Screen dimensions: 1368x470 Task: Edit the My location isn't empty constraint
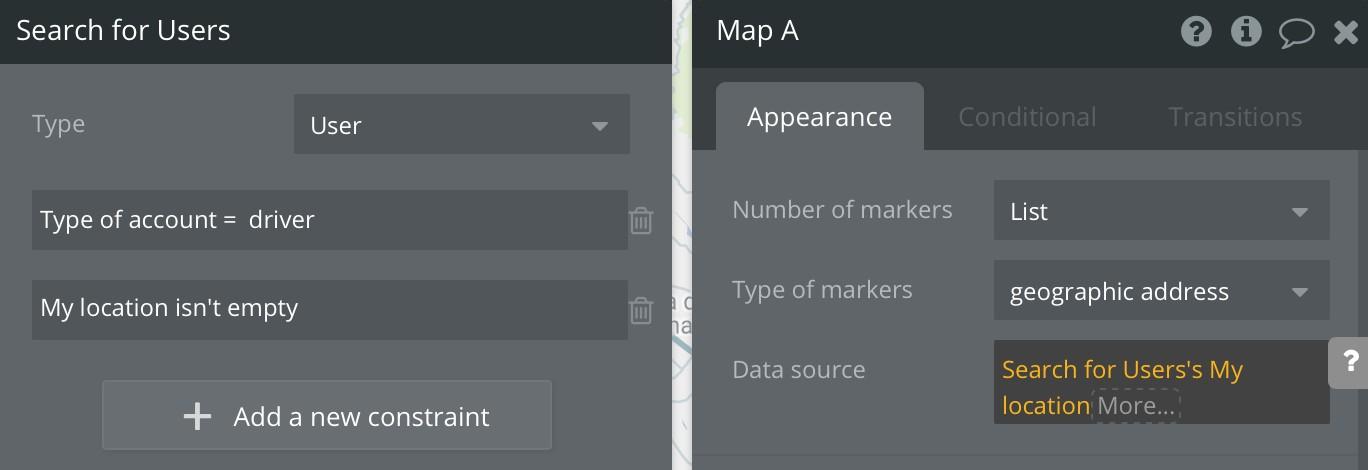[x=330, y=309]
